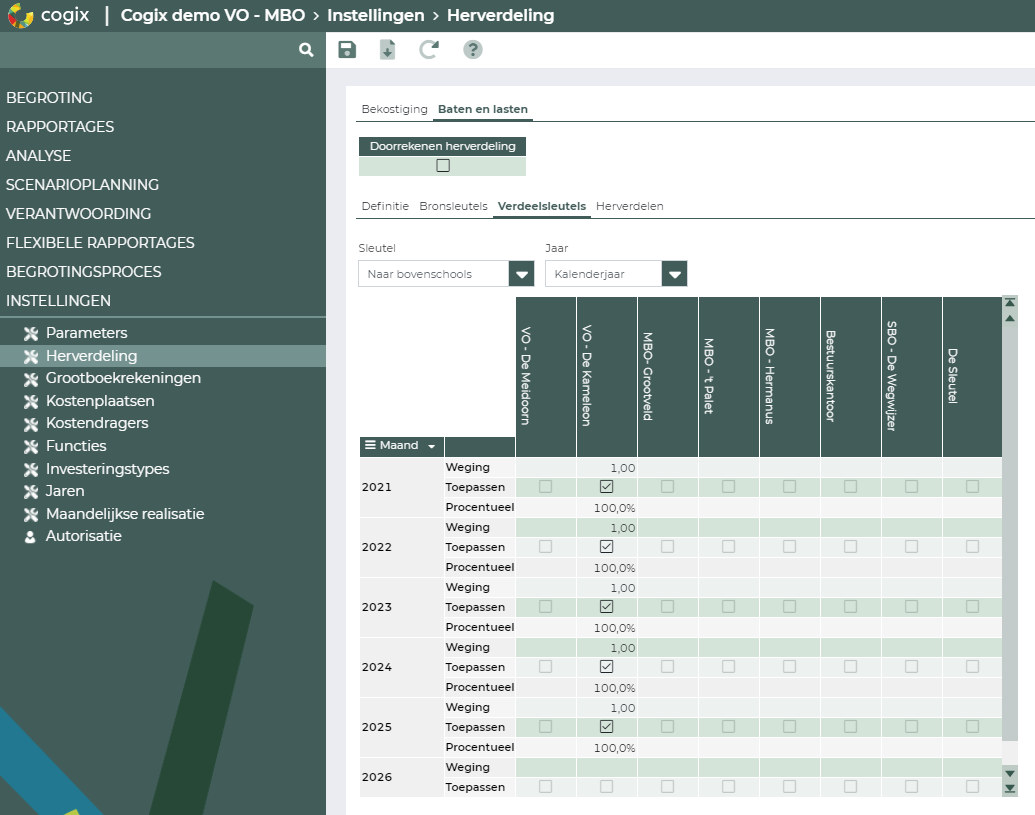Check Toepassen 2022 for MBO - Grootveld
The width and height of the screenshot is (1035, 815).
[667, 546]
